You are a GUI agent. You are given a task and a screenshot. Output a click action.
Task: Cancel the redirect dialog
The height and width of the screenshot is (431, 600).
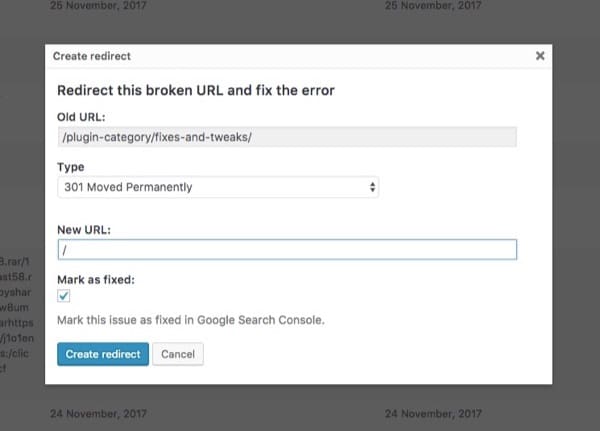[x=178, y=354]
